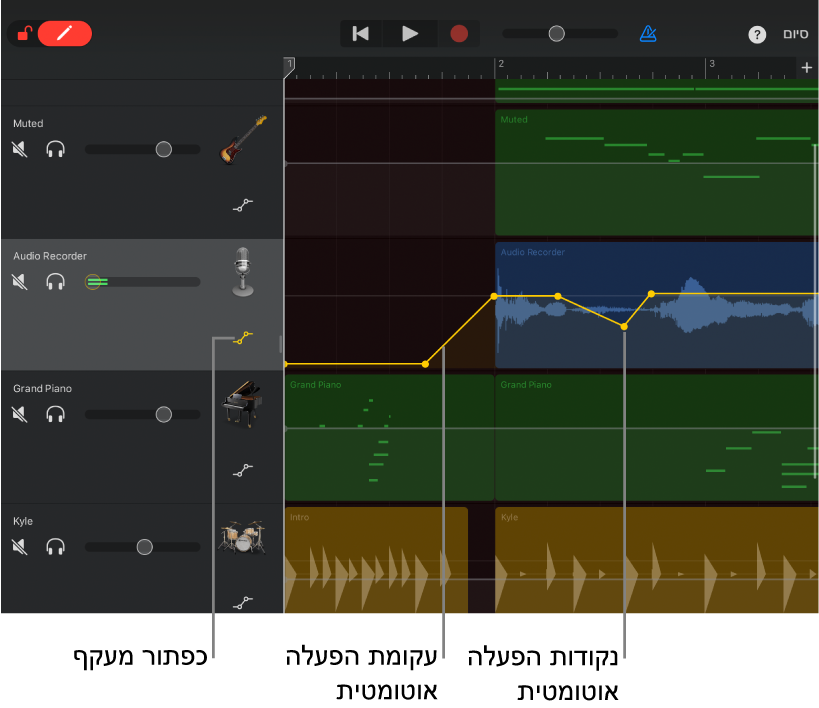Image resolution: width=819 pixels, height=708 pixels.
Task: Show automation for Audio Recorder track
Action: [242, 338]
